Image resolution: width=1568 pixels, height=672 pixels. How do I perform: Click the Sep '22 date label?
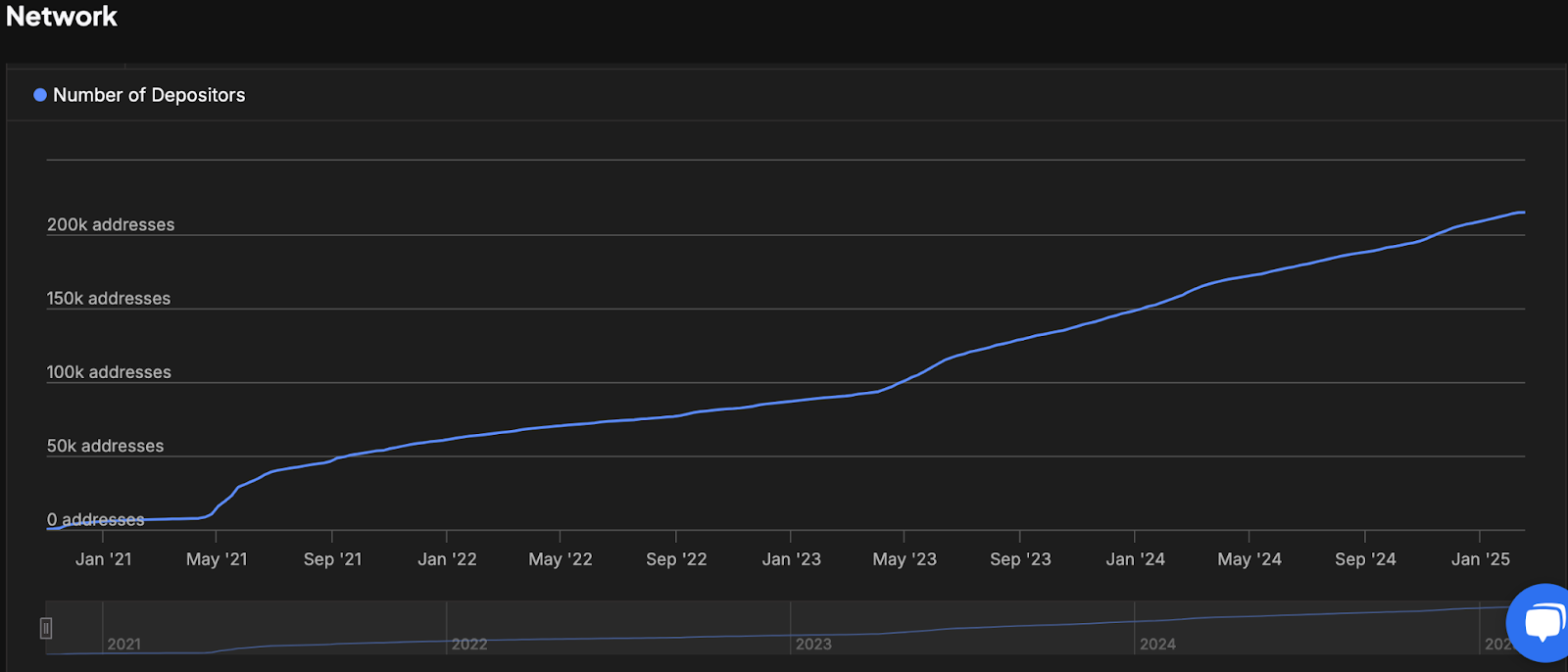pyautogui.click(x=676, y=559)
